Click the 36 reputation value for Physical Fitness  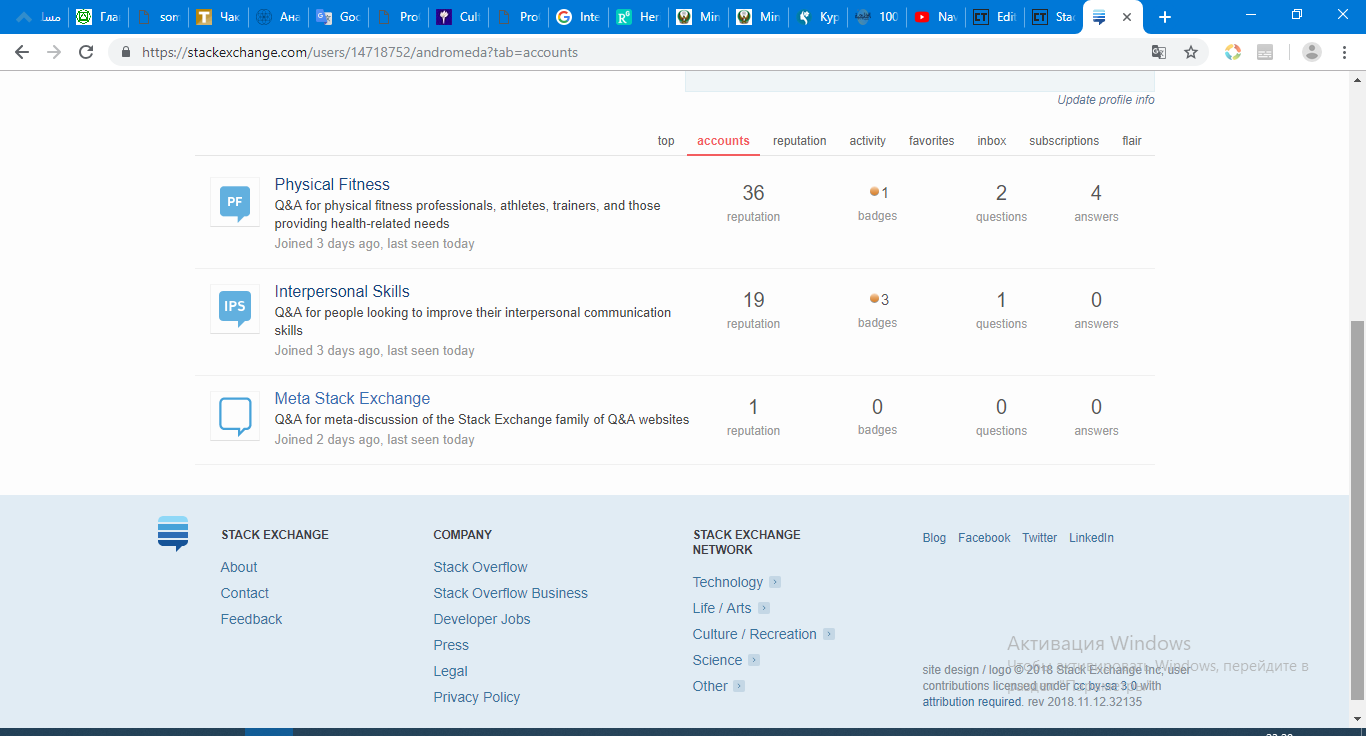(x=753, y=193)
